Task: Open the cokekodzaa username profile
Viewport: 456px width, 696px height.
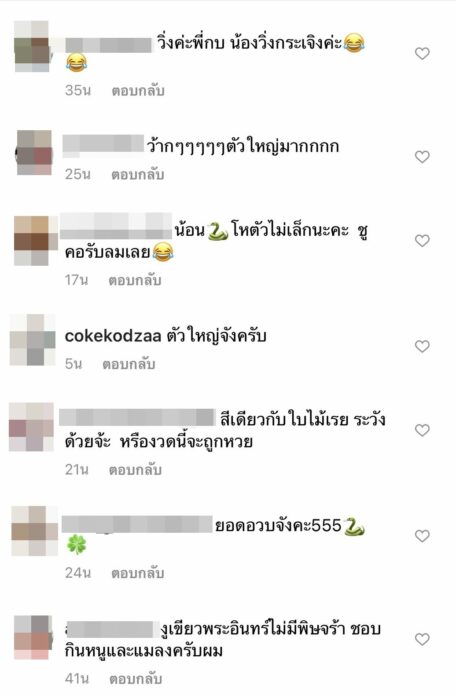Action: tap(113, 336)
